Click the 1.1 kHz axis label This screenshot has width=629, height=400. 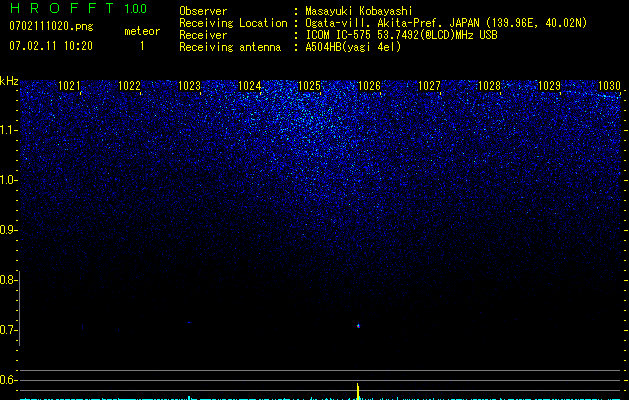click(8, 130)
